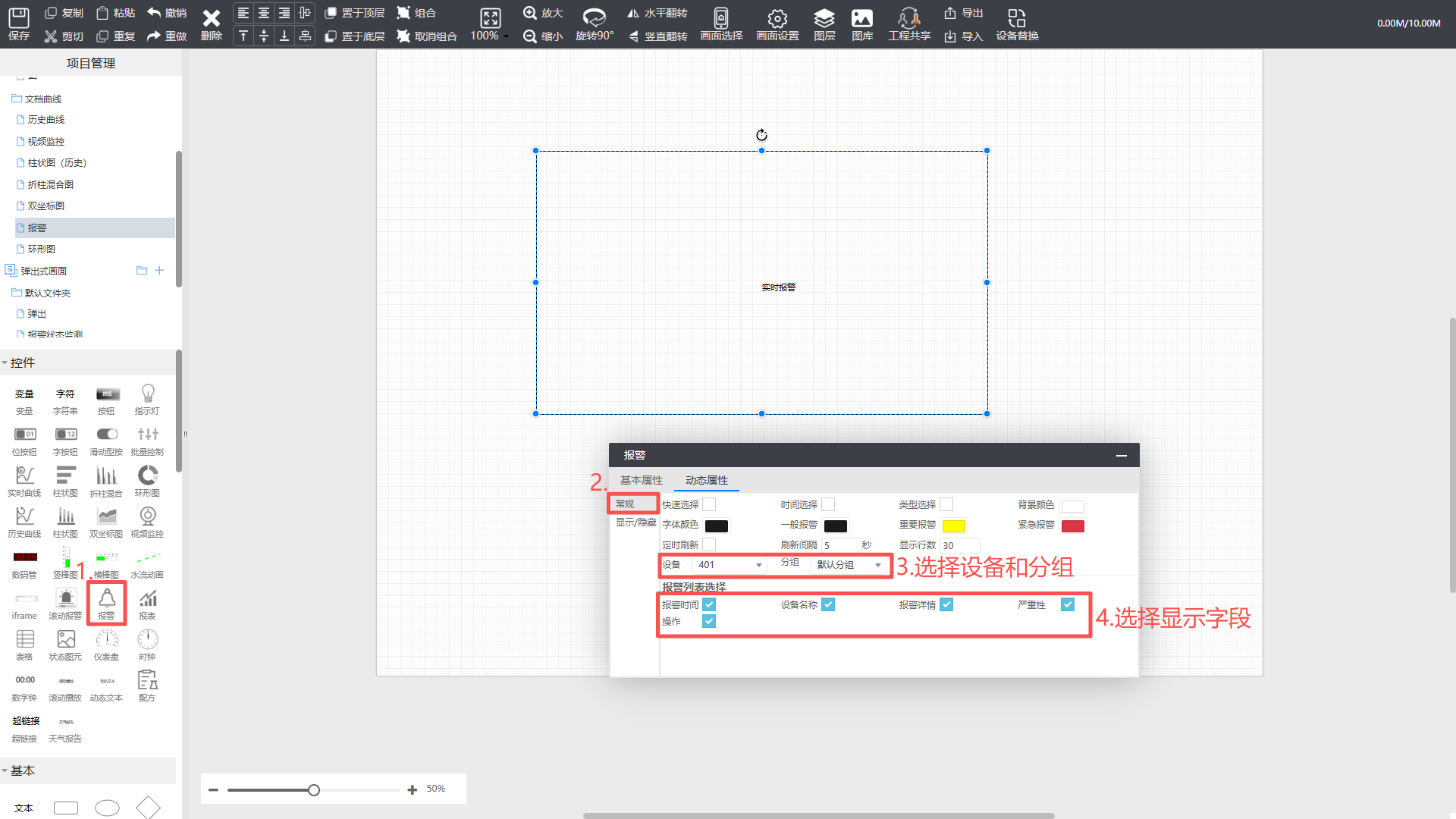
Task: Click the 画面设置 gear icon
Action: click(x=777, y=18)
